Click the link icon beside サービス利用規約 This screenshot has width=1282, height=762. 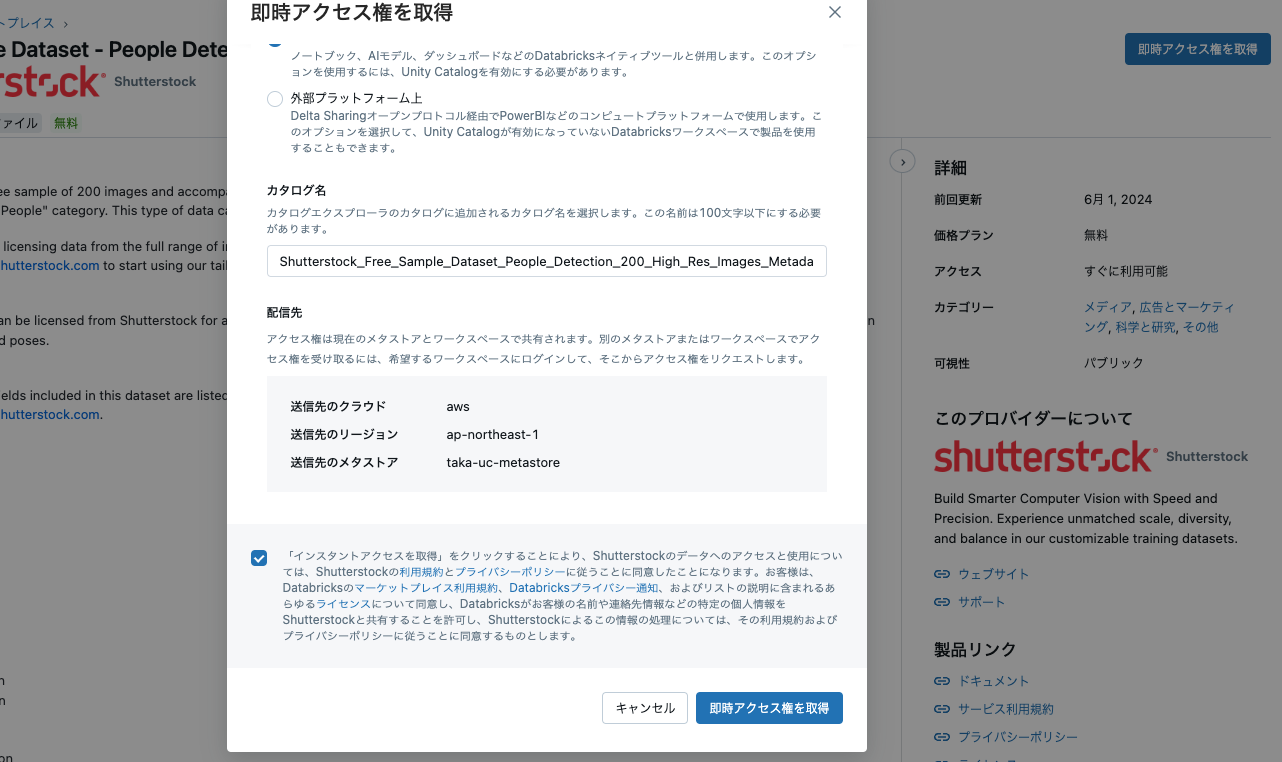point(940,708)
